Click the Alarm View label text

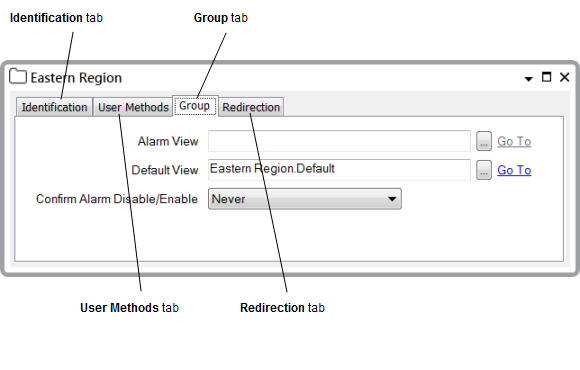[168, 141]
